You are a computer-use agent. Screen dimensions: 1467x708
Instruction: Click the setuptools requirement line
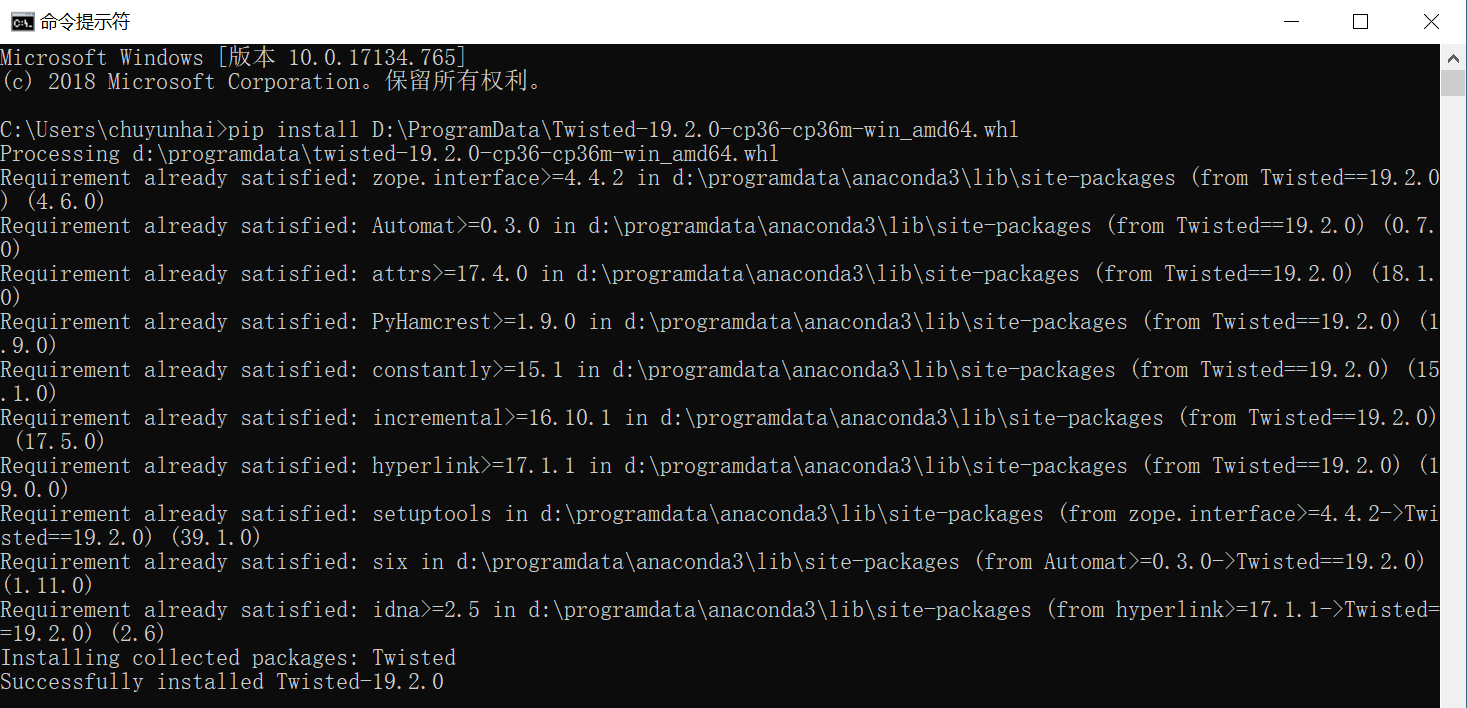720,526
